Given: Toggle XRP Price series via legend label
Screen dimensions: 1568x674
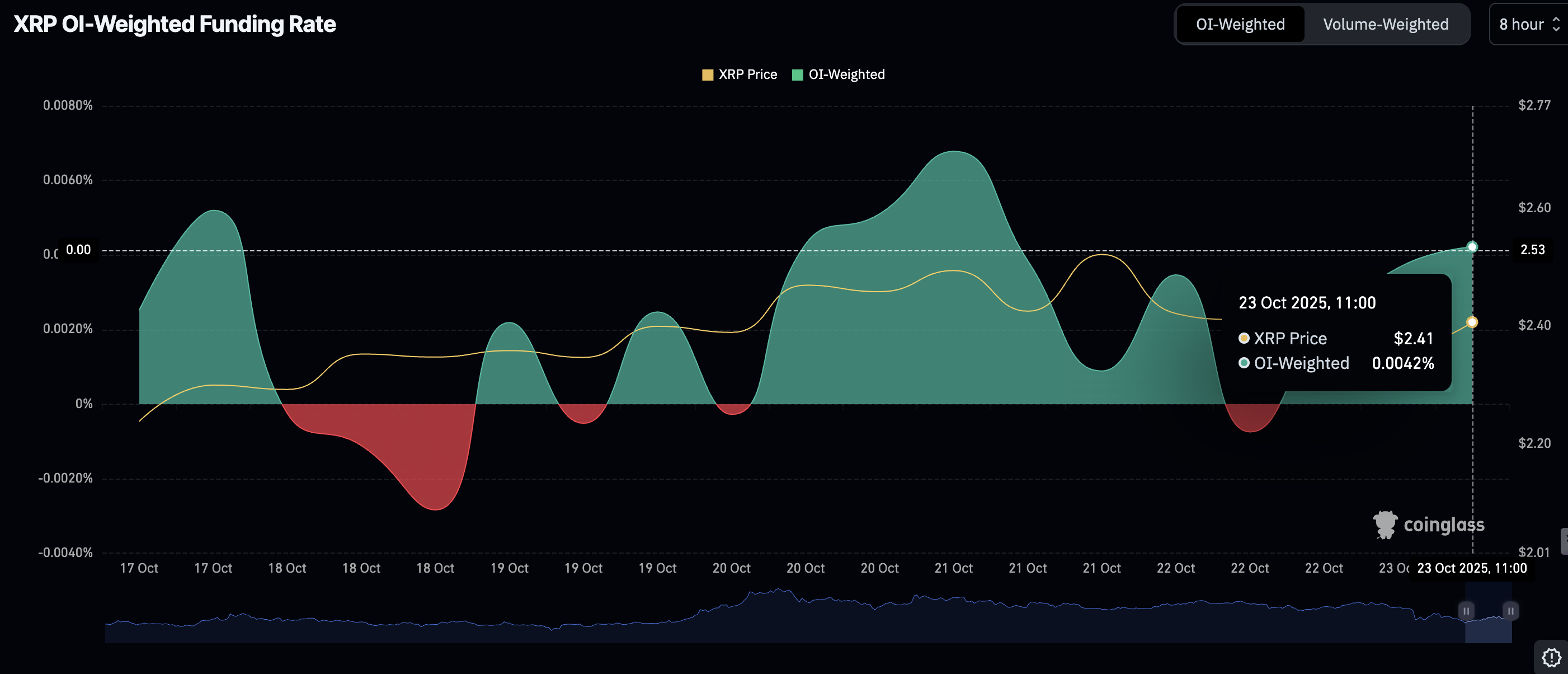Looking at the screenshot, I should [747, 74].
